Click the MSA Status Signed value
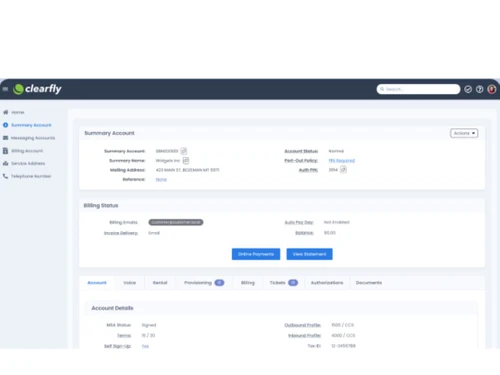Screen dimensions: 500x375 (149, 325)
